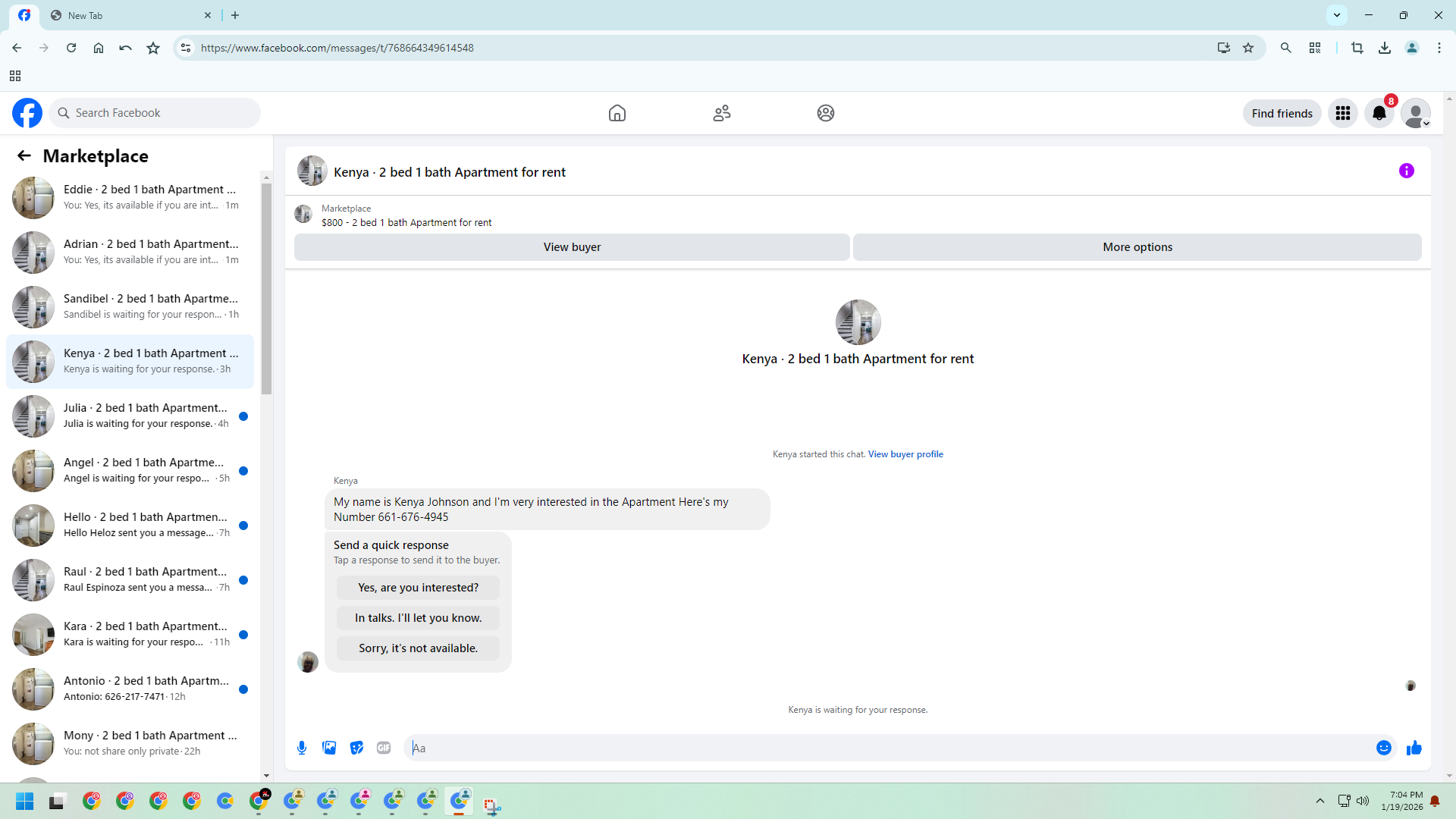1456x819 pixels.
Task: Expand the account profile menu
Action: 1416,113
